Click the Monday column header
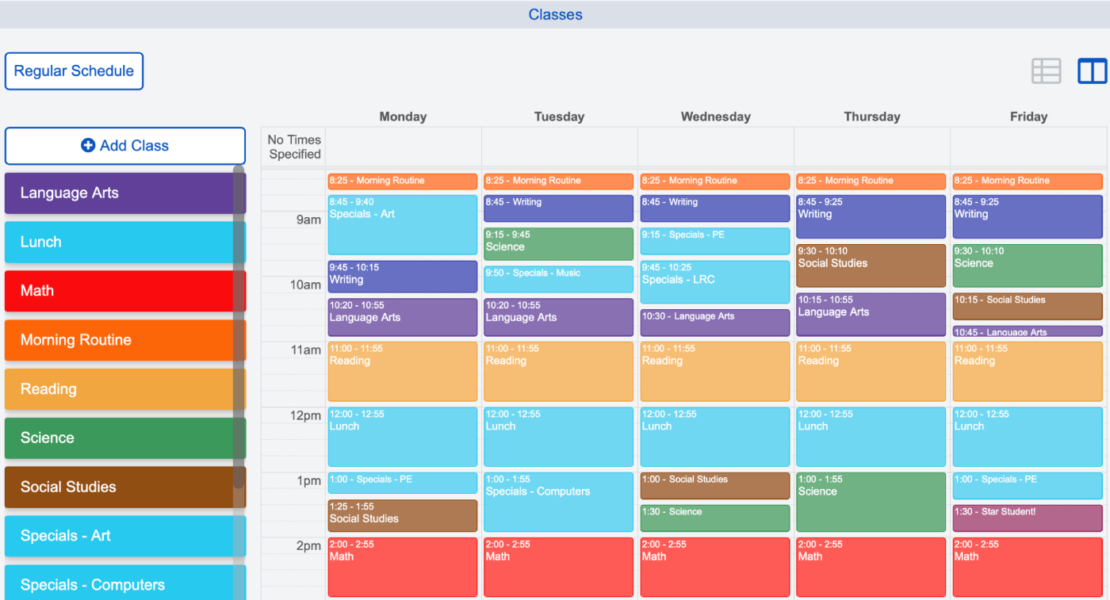Image resolution: width=1110 pixels, height=600 pixels. tap(402, 116)
